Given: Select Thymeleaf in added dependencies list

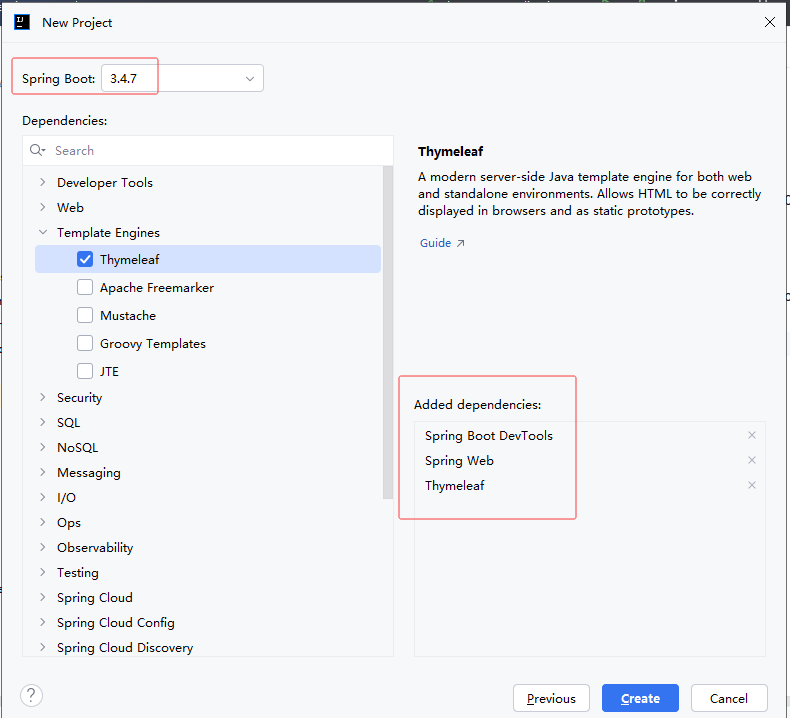Looking at the screenshot, I should pos(454,486).
